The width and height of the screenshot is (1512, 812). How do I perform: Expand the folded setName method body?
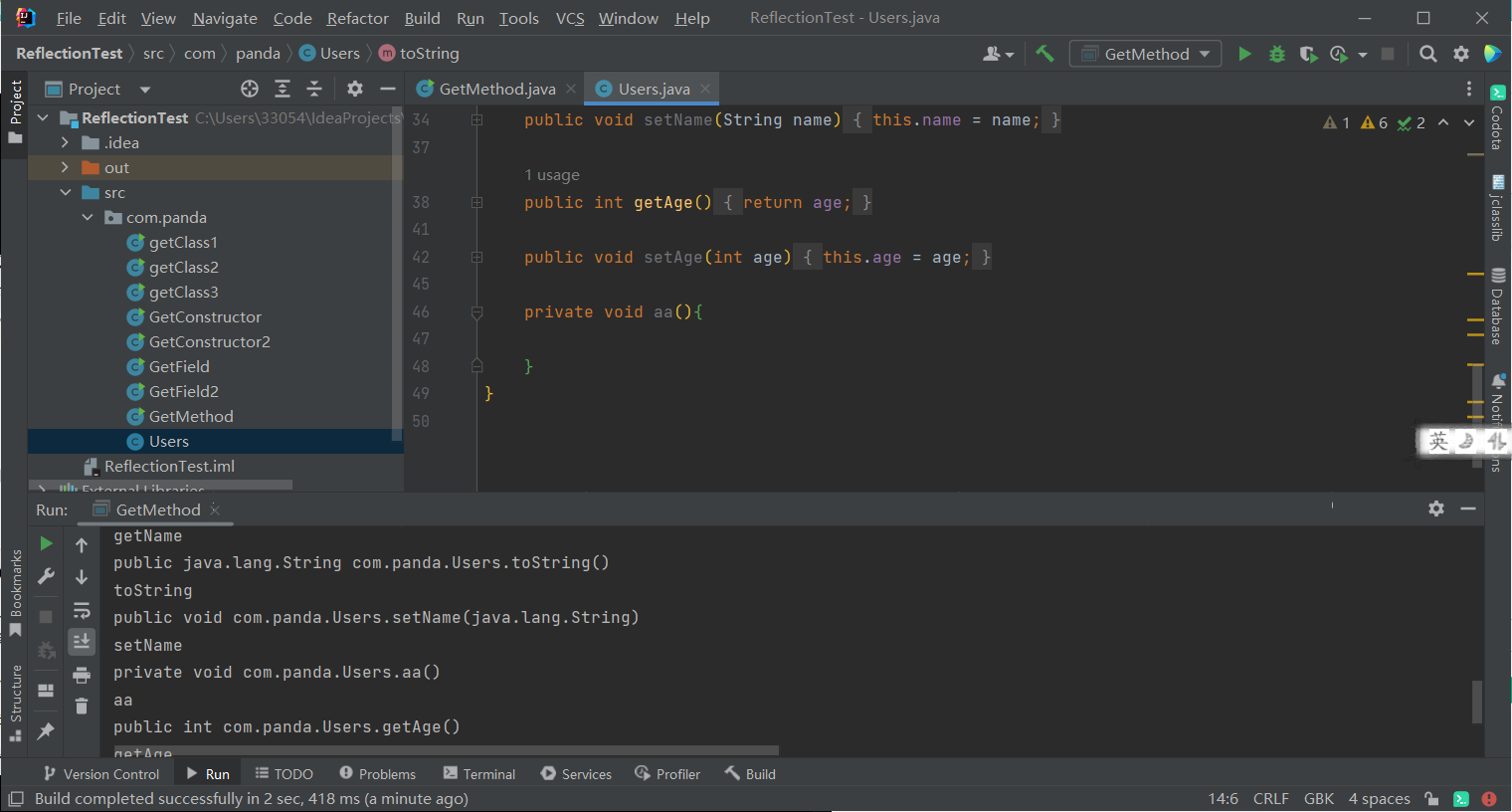pos(476,119)
